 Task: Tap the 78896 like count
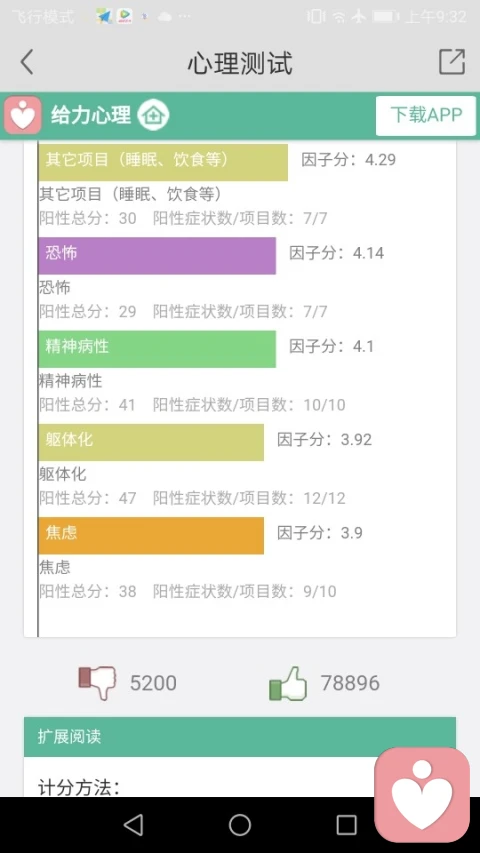350,683
